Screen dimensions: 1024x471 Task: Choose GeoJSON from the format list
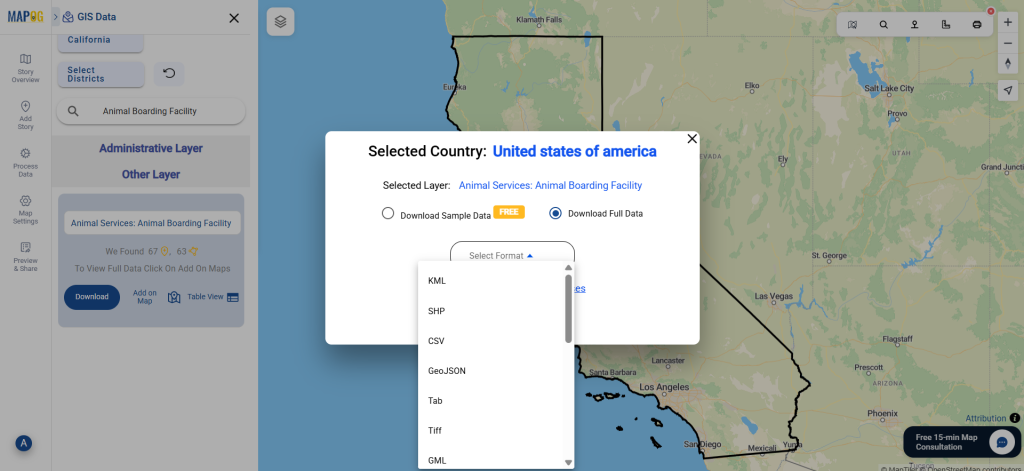(447, 371)
